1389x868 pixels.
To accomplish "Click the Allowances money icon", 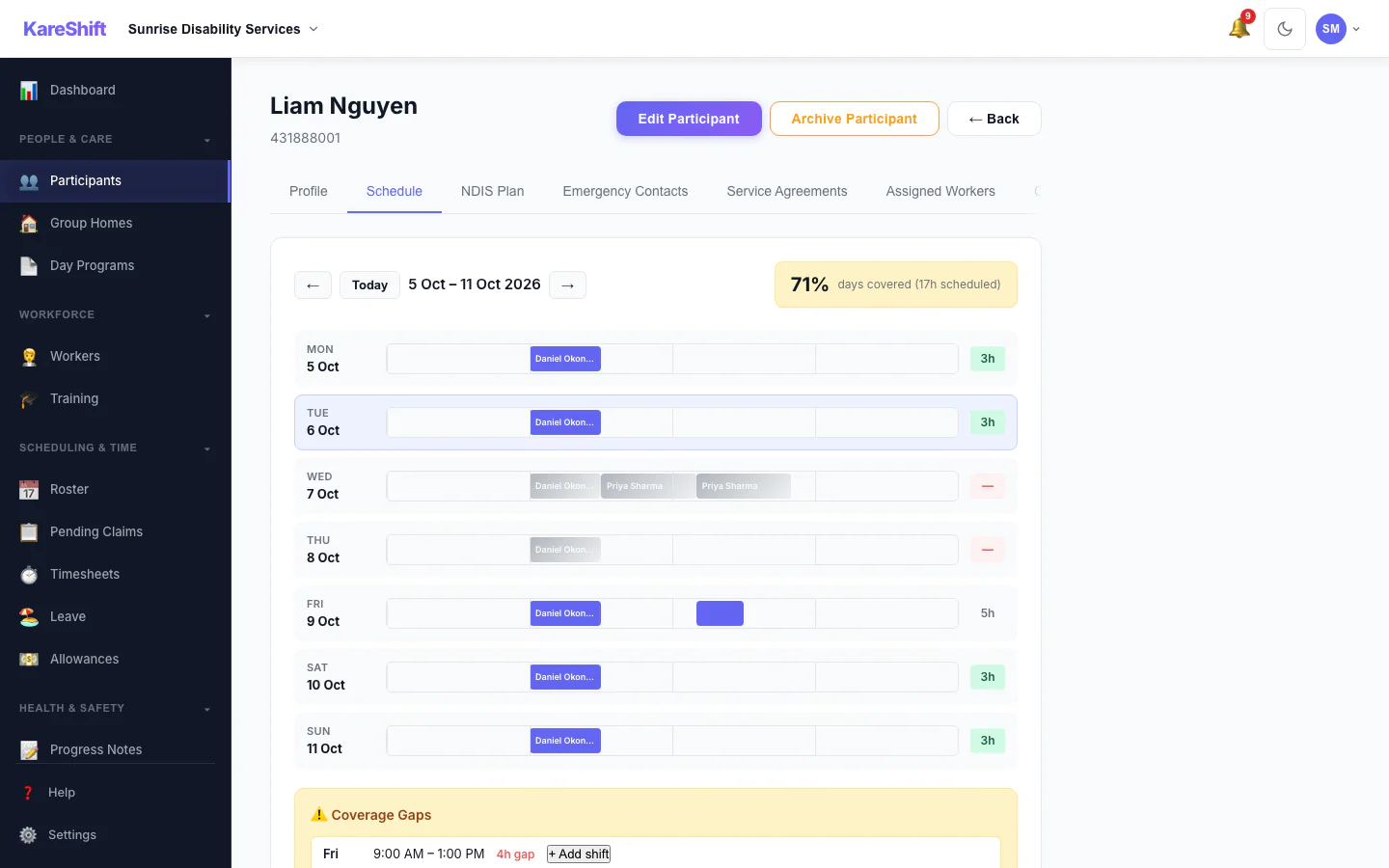I will 29,659.
